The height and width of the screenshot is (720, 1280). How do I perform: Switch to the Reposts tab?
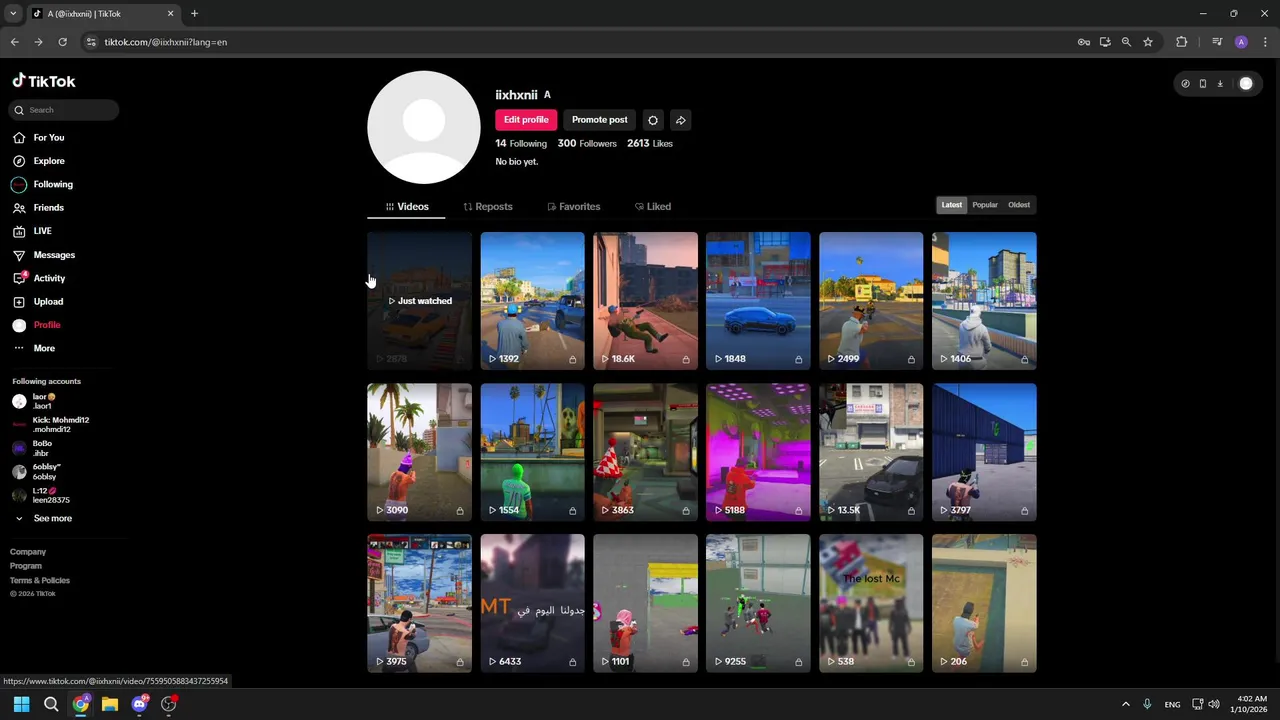coord(488,207)
